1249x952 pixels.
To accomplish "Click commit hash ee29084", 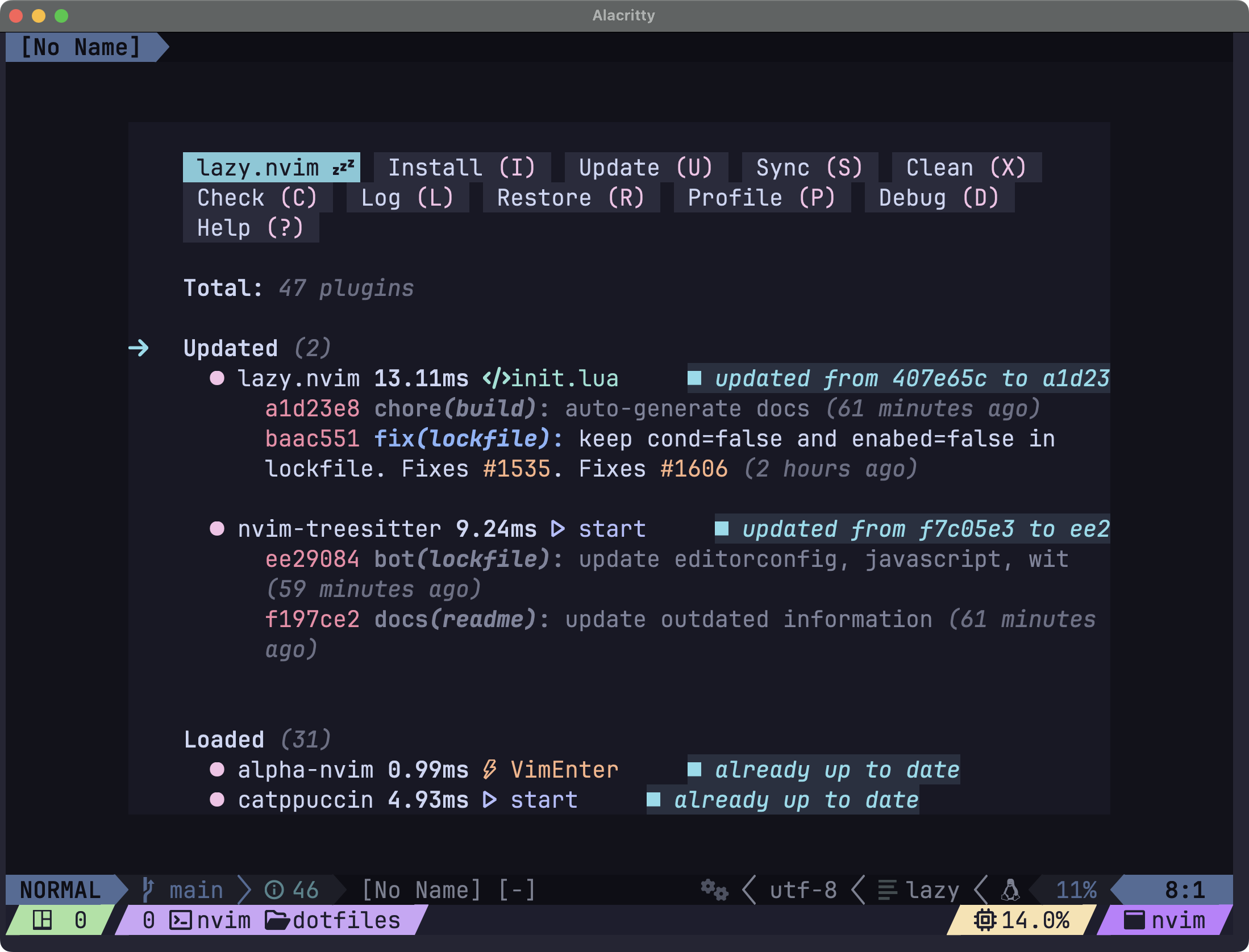I will (313, 559).
